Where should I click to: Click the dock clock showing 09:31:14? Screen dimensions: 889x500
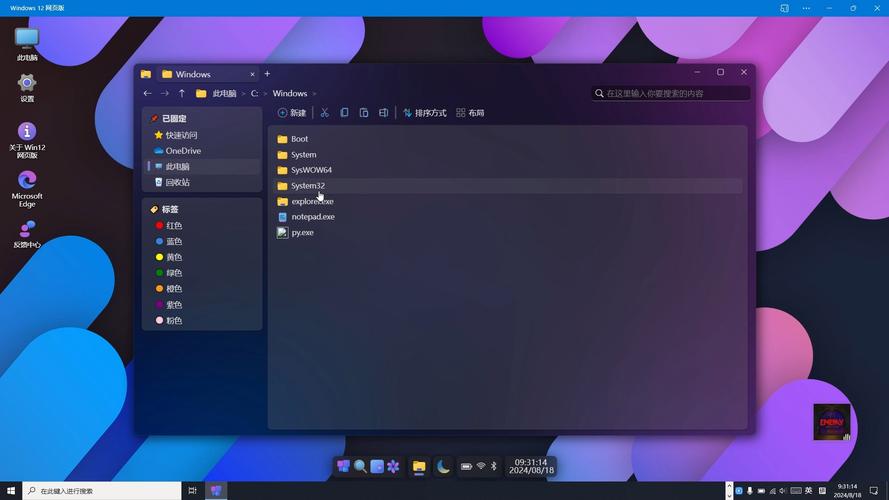point(531,467)
